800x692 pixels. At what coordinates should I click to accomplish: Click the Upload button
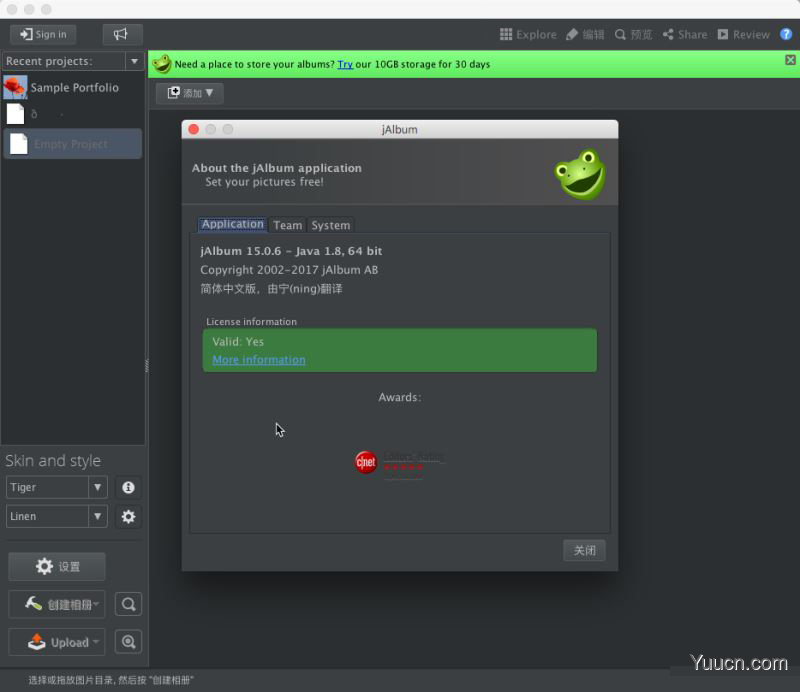click(57, 642)
